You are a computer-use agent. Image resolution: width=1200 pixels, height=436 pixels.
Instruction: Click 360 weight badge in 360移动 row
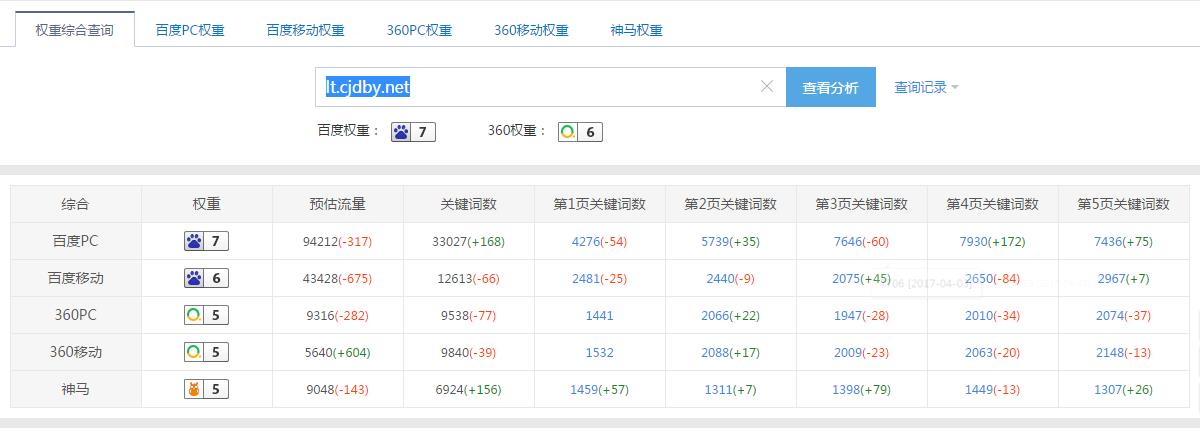tap(206, 352)
